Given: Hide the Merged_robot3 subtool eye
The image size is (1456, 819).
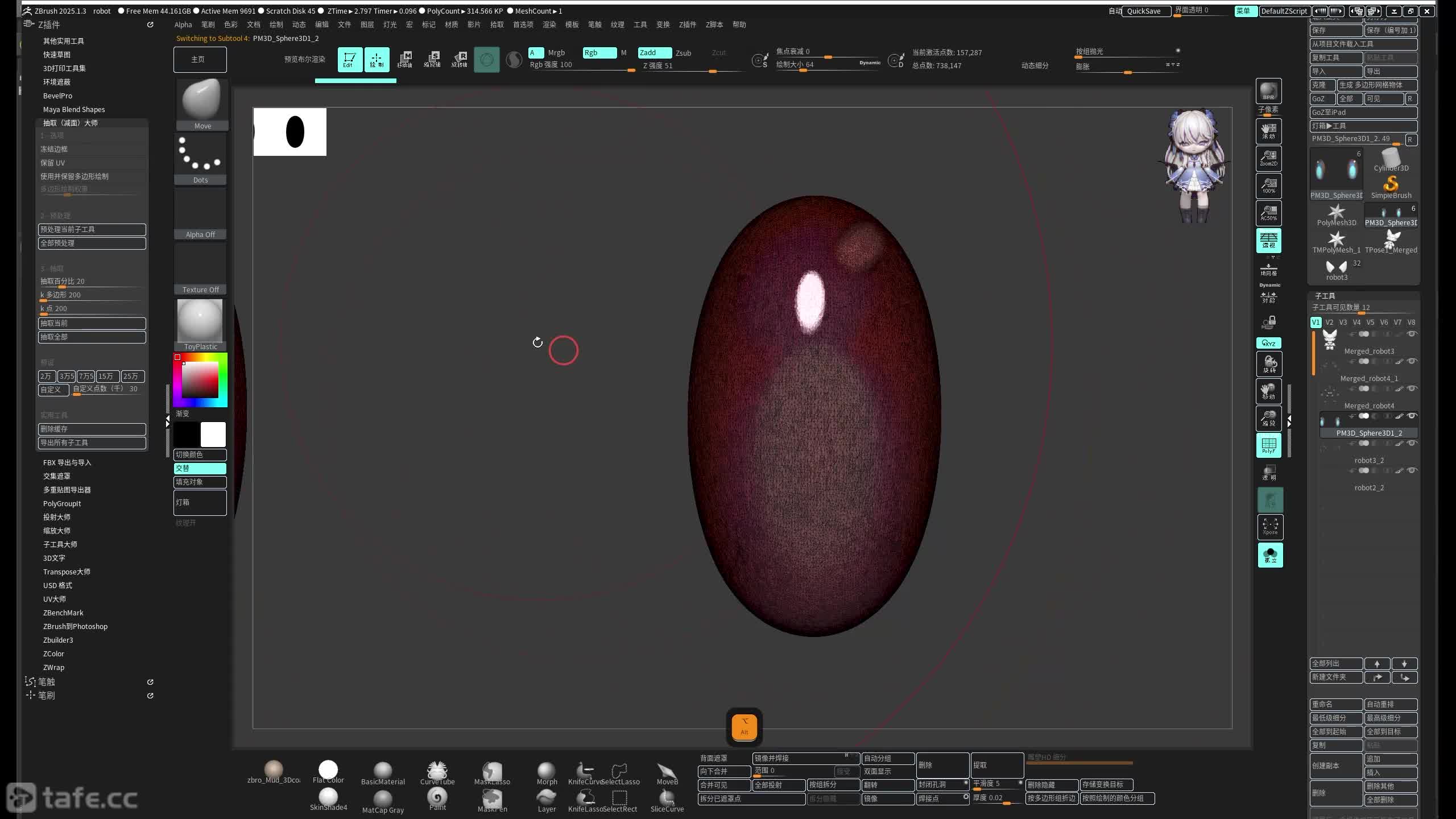Looking at the screenshot, I should tap(1412, 334).
